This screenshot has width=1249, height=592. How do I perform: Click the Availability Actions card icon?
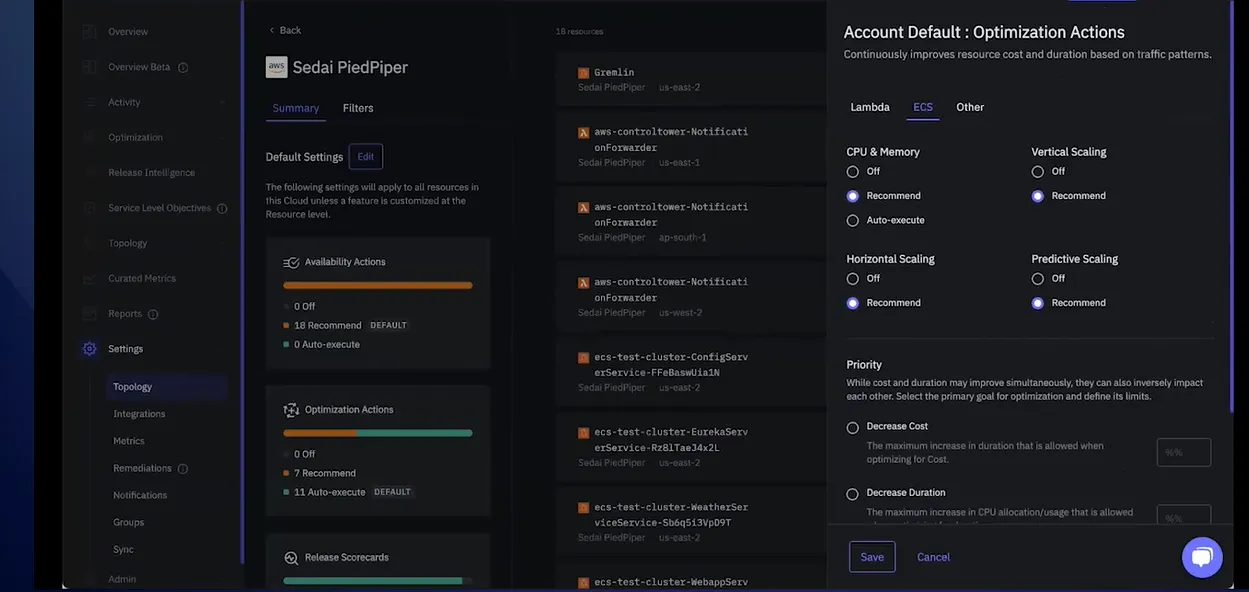coord(291,262)
